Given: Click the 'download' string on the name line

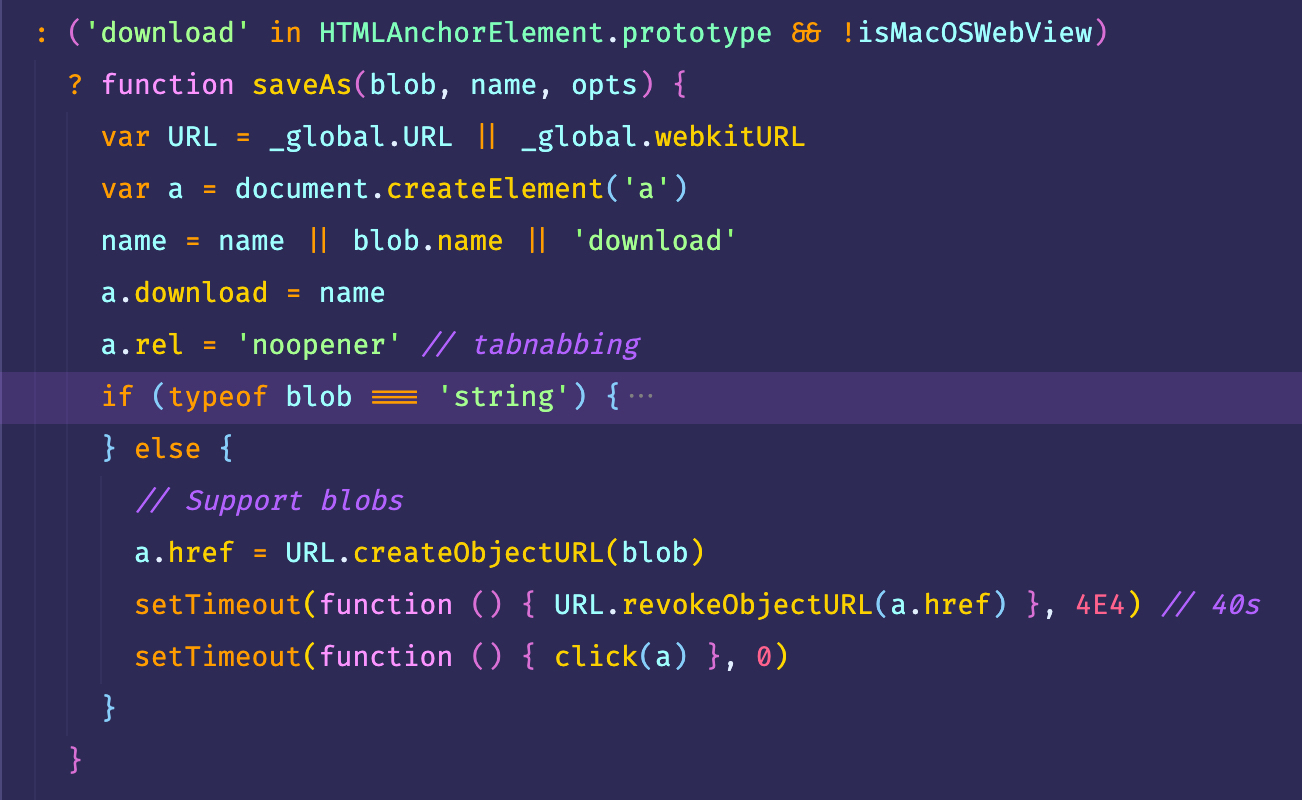Looking at the screenshot, I should click(x=655, y=241).
